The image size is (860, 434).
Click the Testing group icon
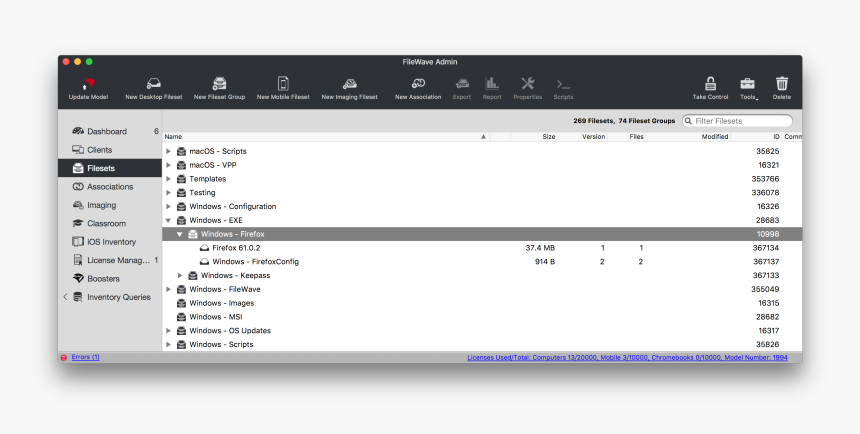click(182, 193)
